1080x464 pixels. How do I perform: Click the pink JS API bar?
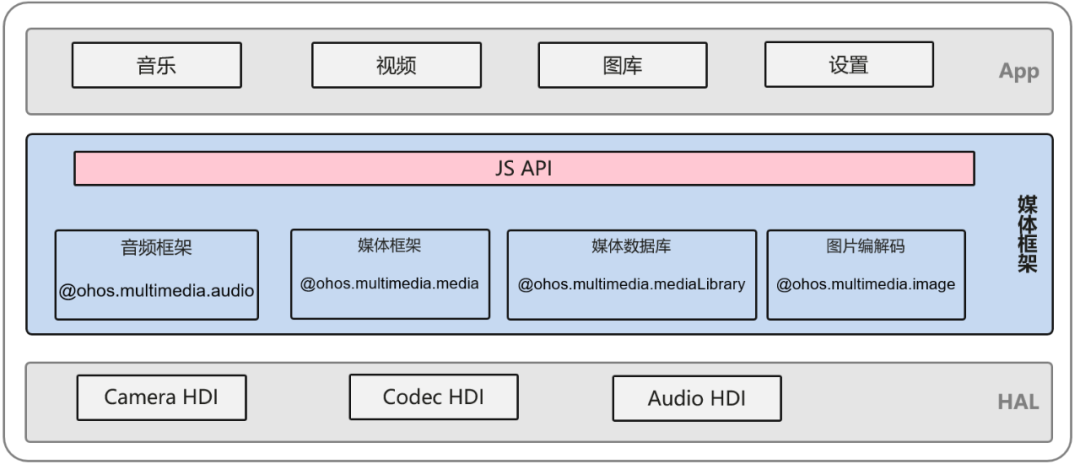tap(524, 169)
